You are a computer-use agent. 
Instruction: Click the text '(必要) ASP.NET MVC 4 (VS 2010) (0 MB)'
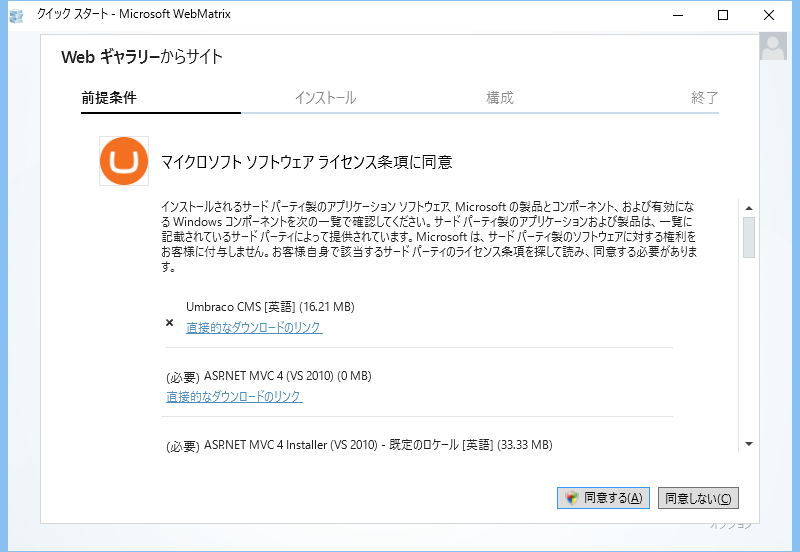tap(269, 377)
